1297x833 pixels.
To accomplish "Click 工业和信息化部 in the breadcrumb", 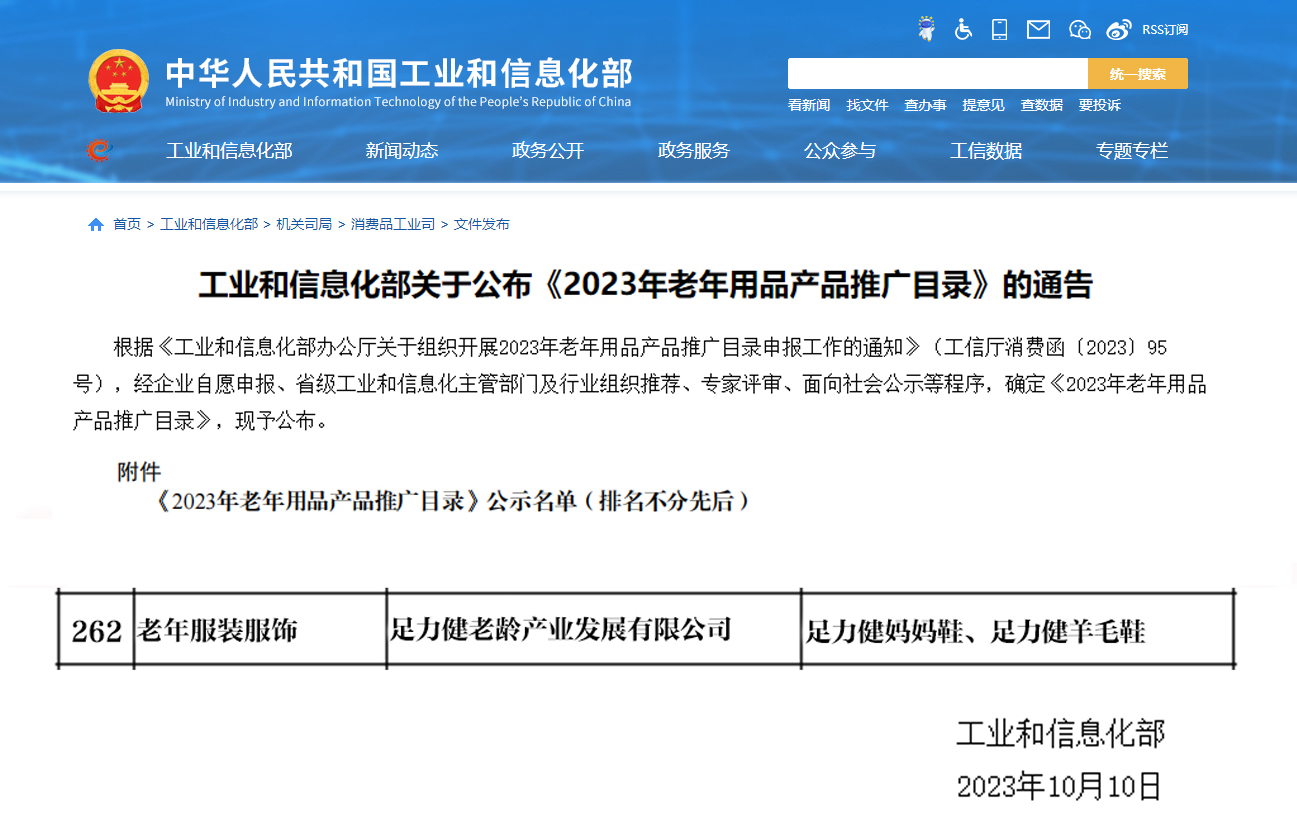I will pos(209,224).
